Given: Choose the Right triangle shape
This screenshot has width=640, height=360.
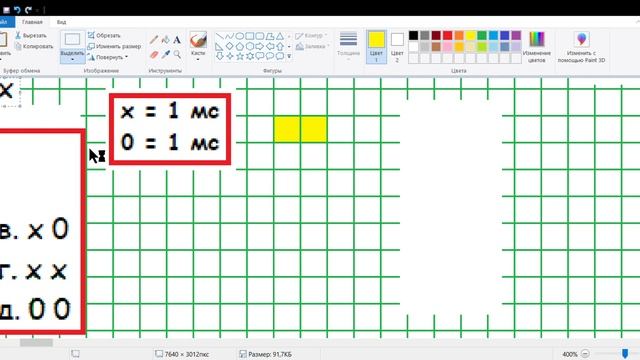Looking at the screenshot, I should (220, 47).
